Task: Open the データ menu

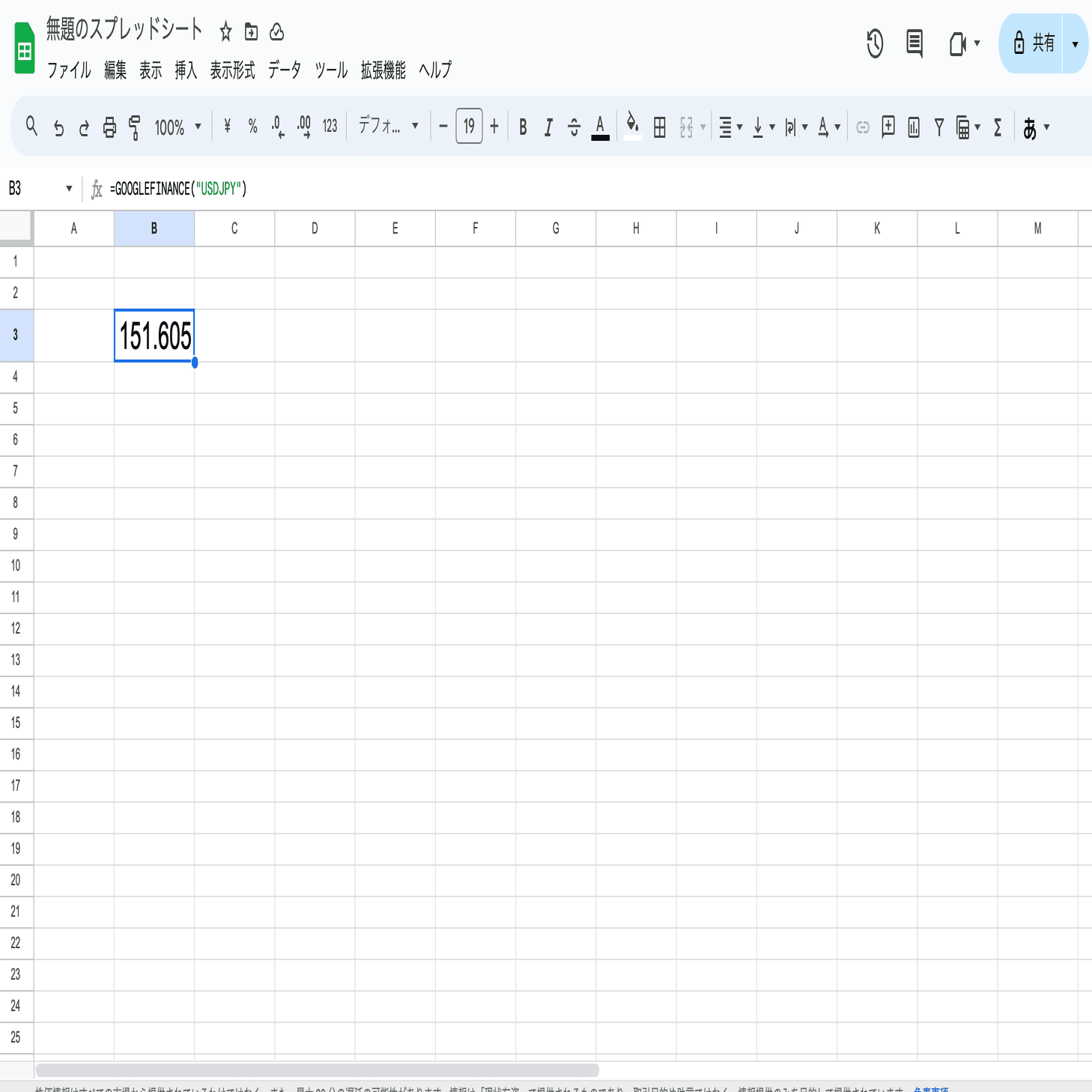Action: pos(285,70)
